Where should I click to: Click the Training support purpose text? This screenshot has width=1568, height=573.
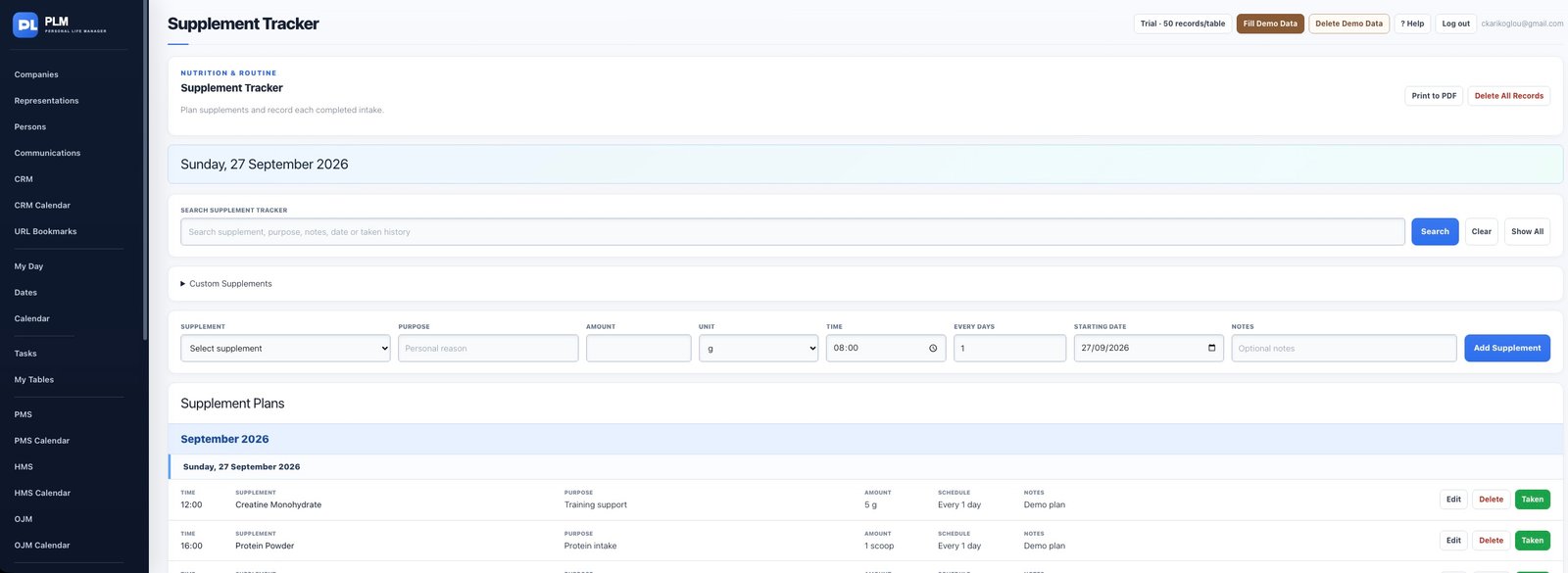pos(596,505)
